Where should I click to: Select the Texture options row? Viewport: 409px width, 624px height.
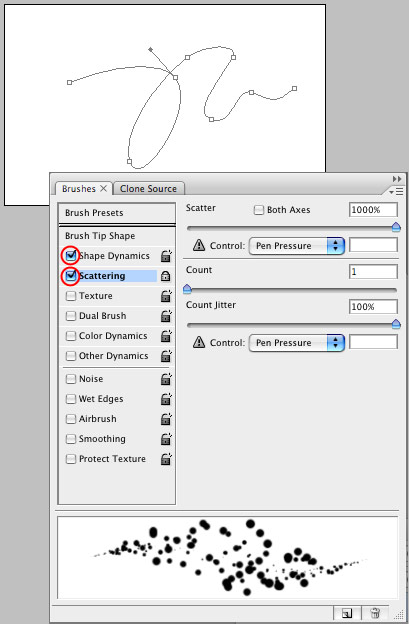95,296
